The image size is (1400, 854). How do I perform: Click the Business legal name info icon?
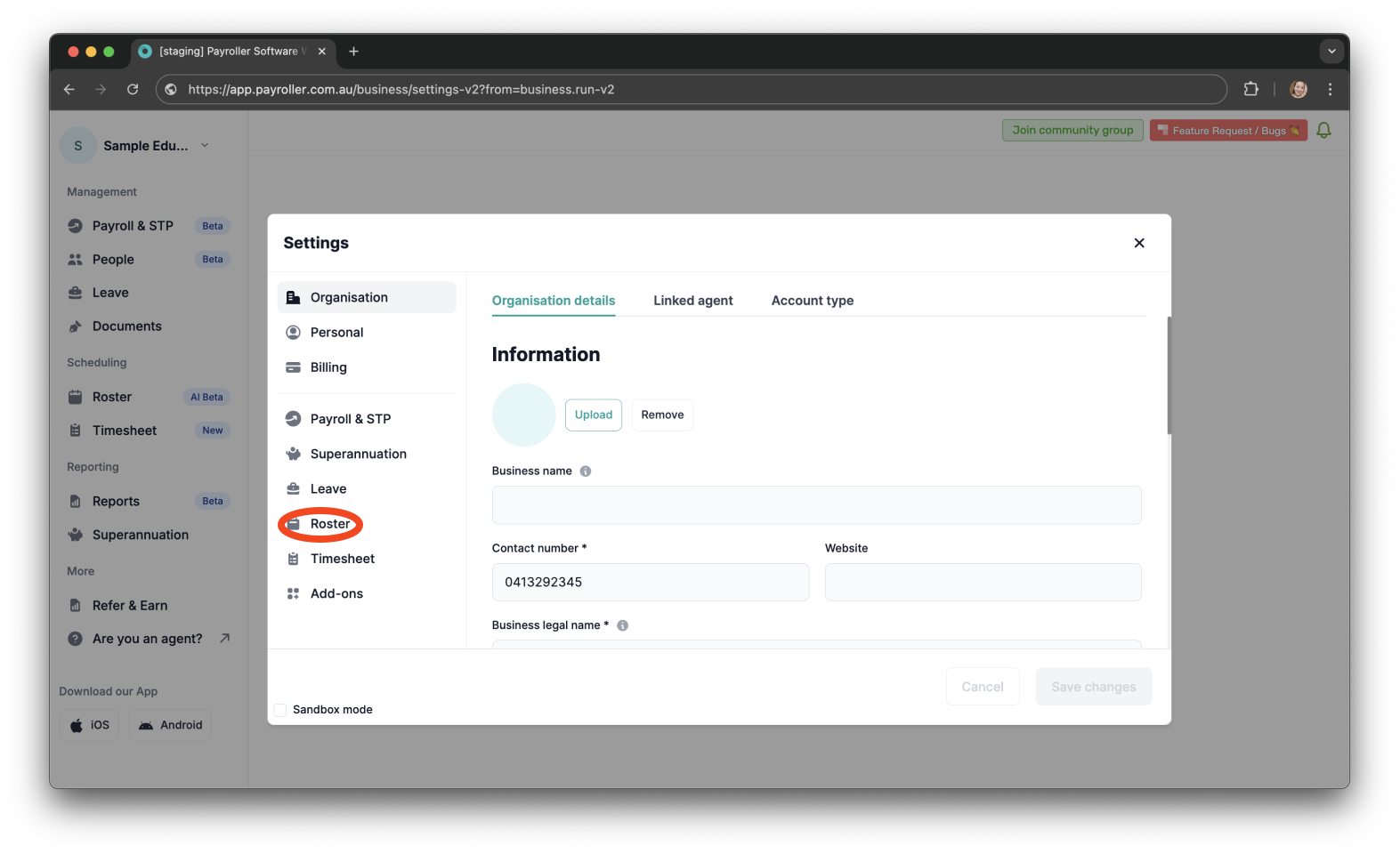623,625
